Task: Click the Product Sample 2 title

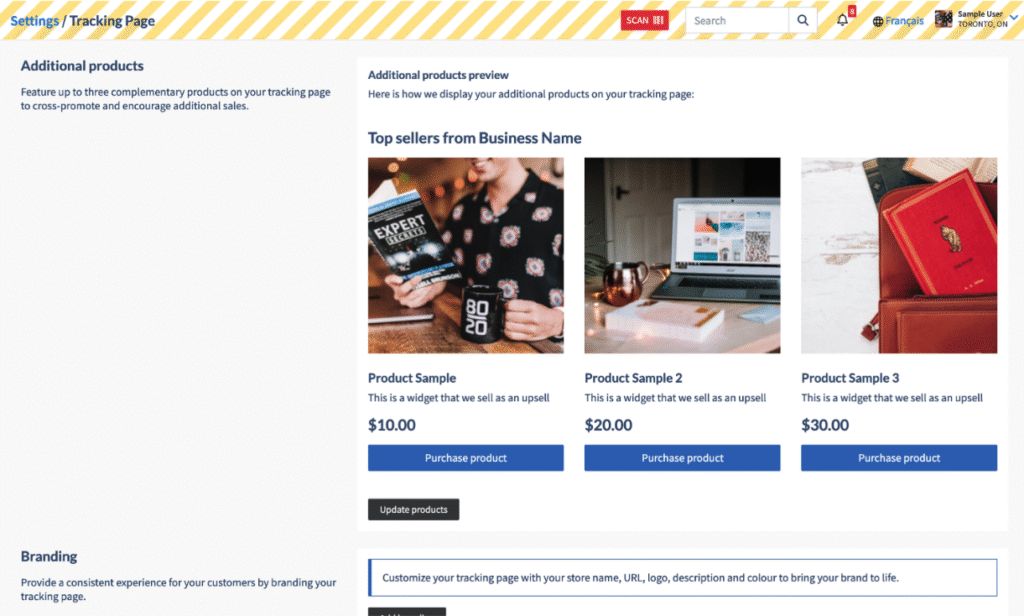Action: [633, 378]
